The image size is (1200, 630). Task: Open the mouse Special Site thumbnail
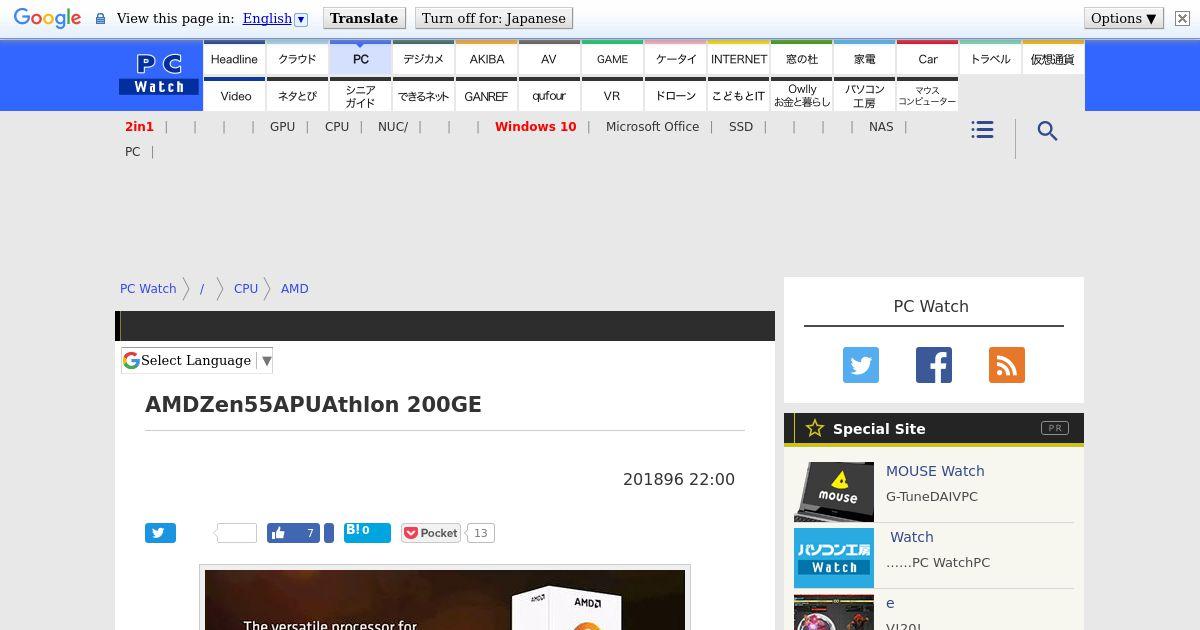click(834, 491)
